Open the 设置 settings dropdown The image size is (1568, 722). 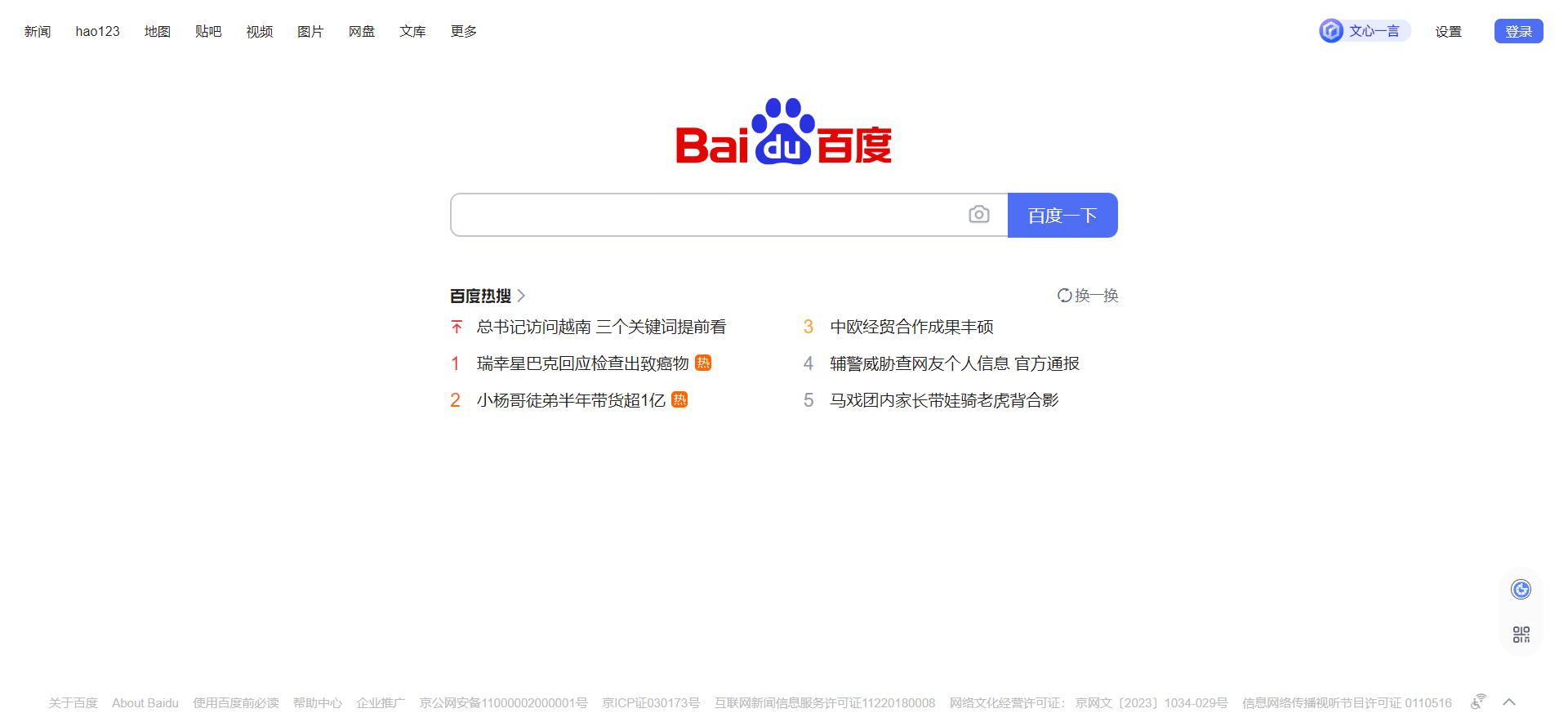(1448, 31)
